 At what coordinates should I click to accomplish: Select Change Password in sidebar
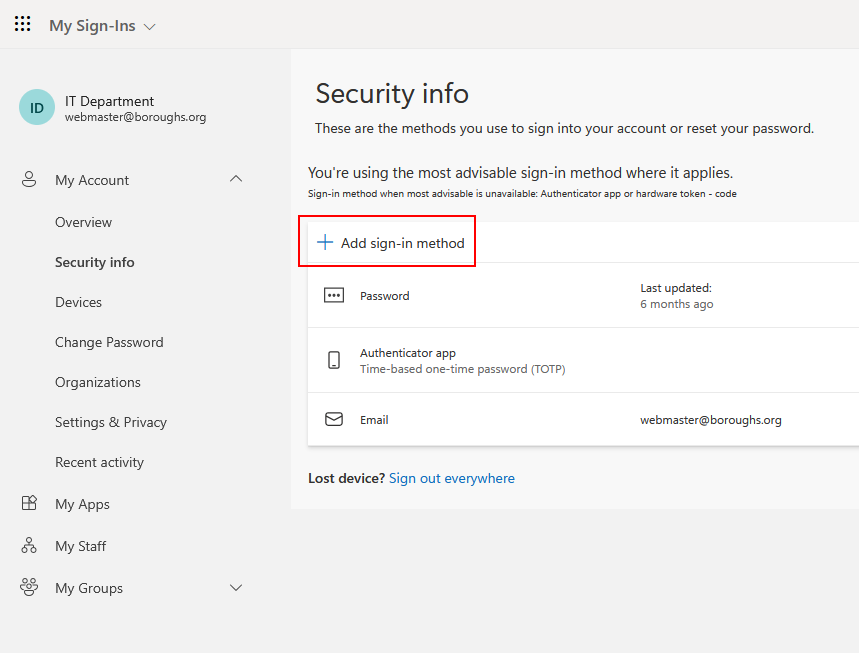[109, 342]
